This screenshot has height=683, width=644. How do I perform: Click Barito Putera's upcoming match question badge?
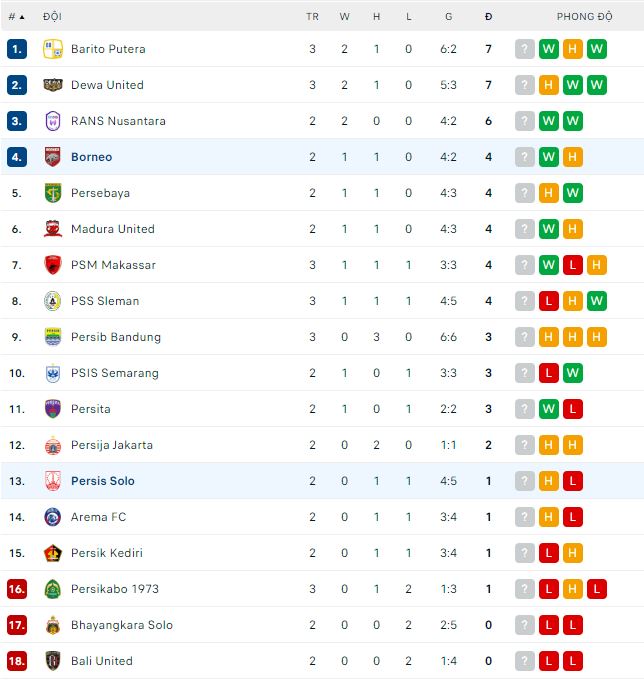pyautogui.click(x=525, y=49)
